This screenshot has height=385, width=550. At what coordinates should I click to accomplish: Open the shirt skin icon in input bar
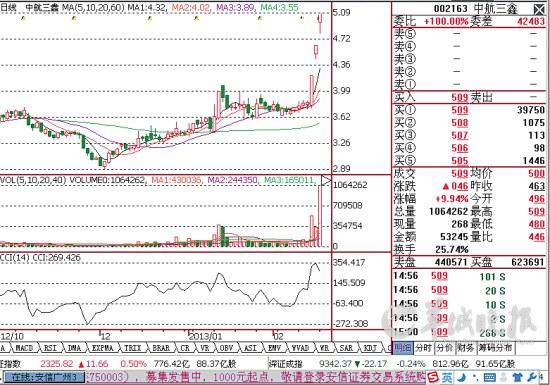tap(517, 377)
